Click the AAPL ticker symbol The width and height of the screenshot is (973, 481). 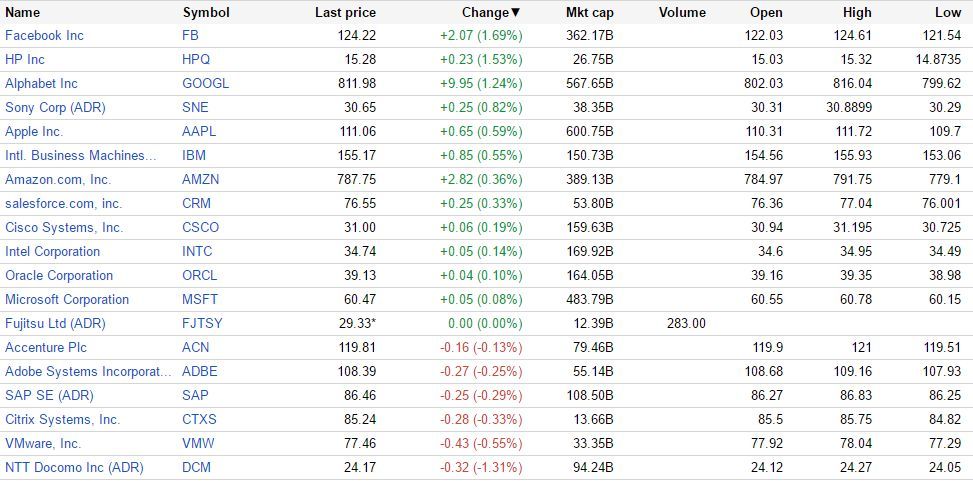click(199, 131)
